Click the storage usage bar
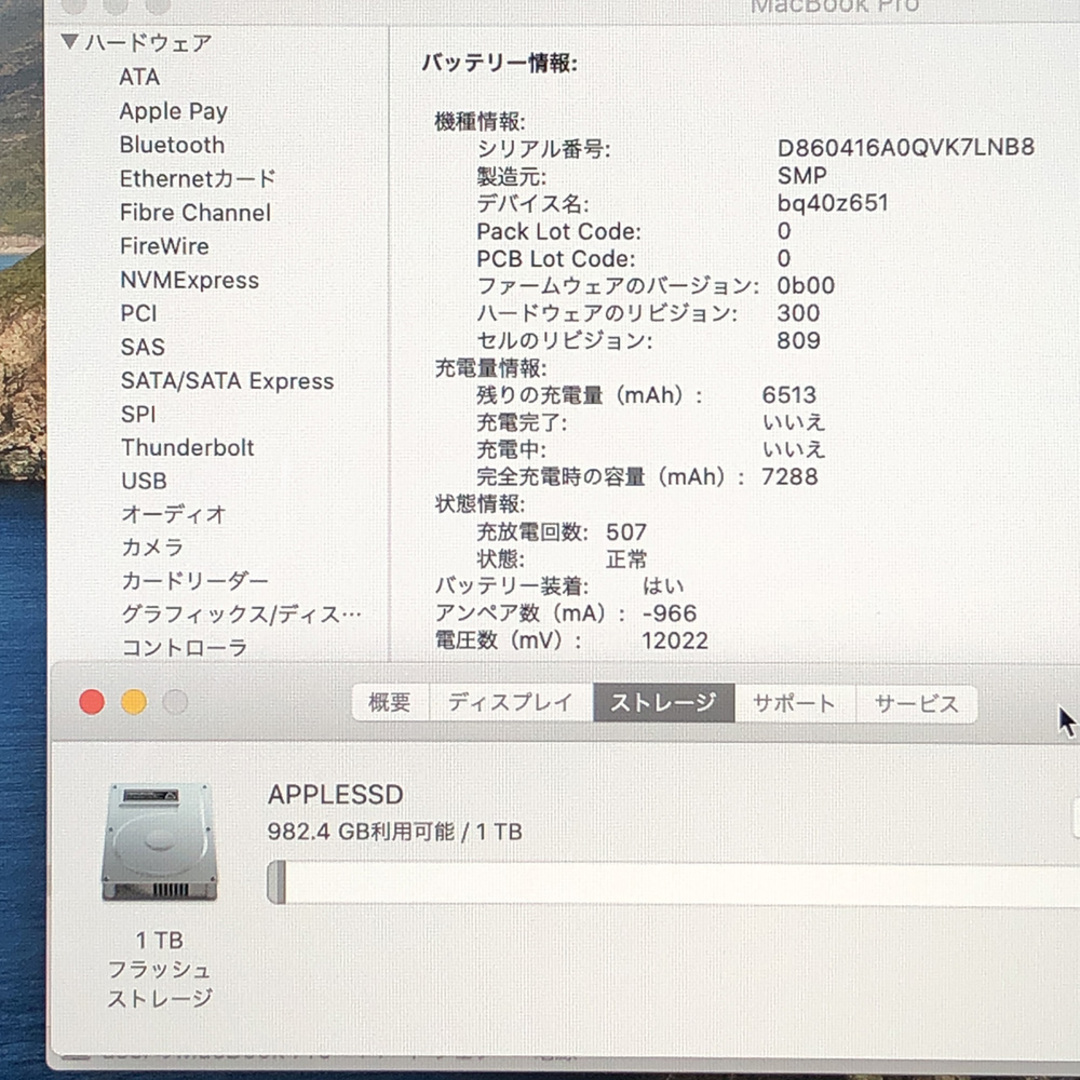The image size is (1080, 1080). point(673,883)
